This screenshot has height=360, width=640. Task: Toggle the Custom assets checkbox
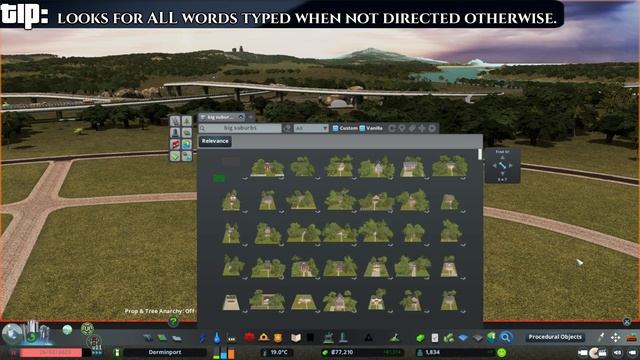pyautogui.click(x=335, y=128)
